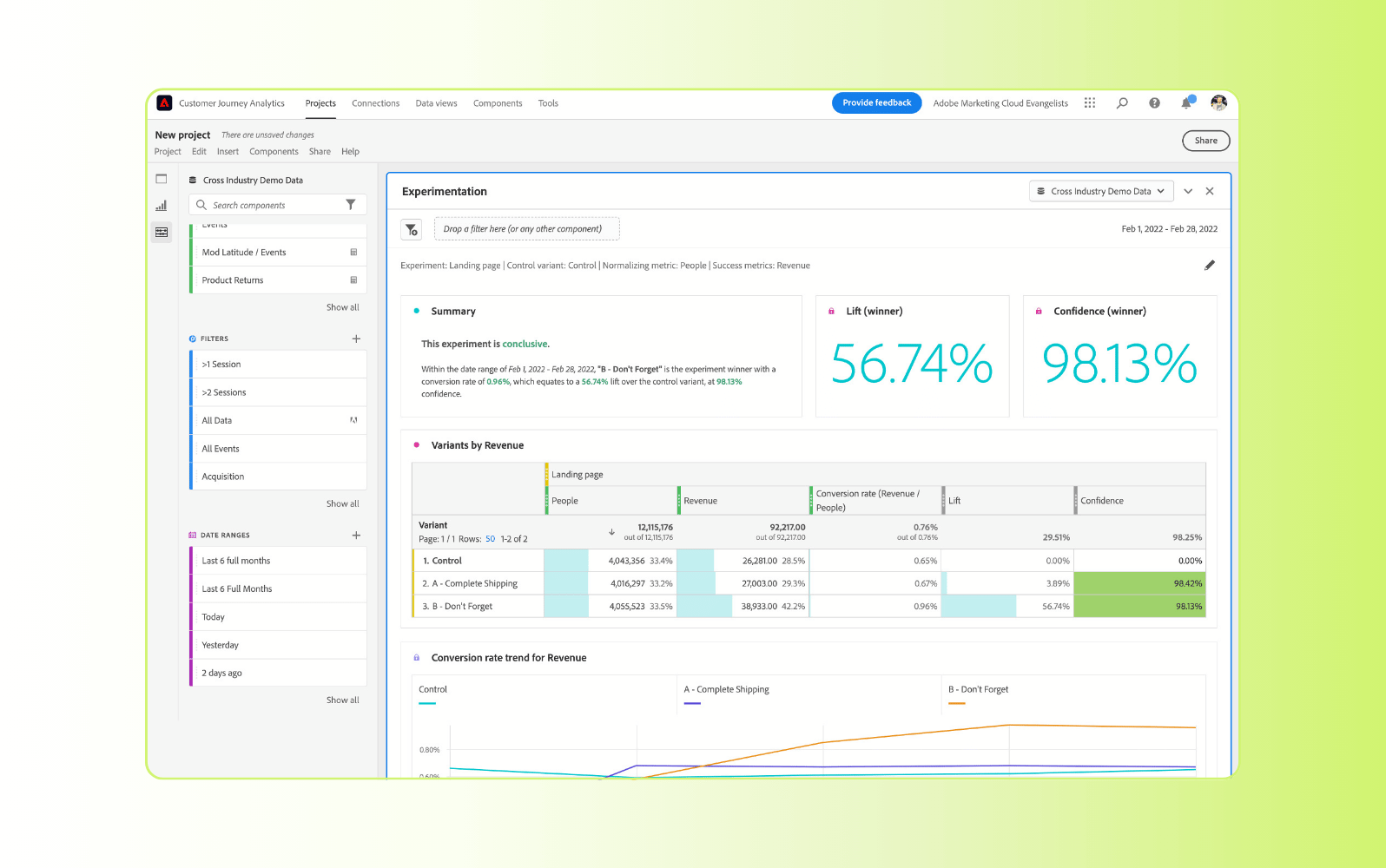This screenshot has width=1386, height=868.
Task: Click the search magnifier icon in header
Action: click(1122, 102)
